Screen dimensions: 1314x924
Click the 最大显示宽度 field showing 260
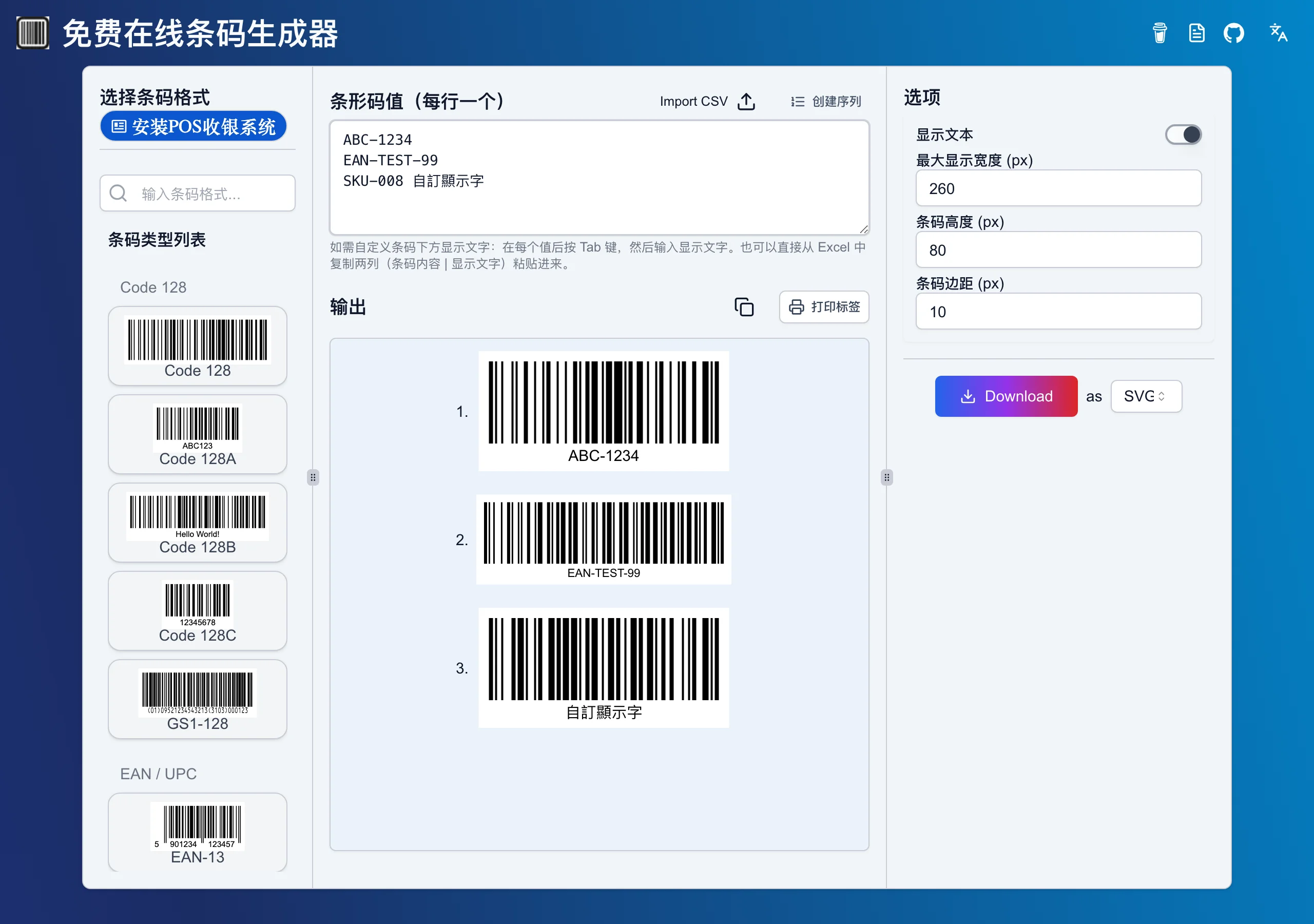pyautogui.click(x=1058, y=188)
